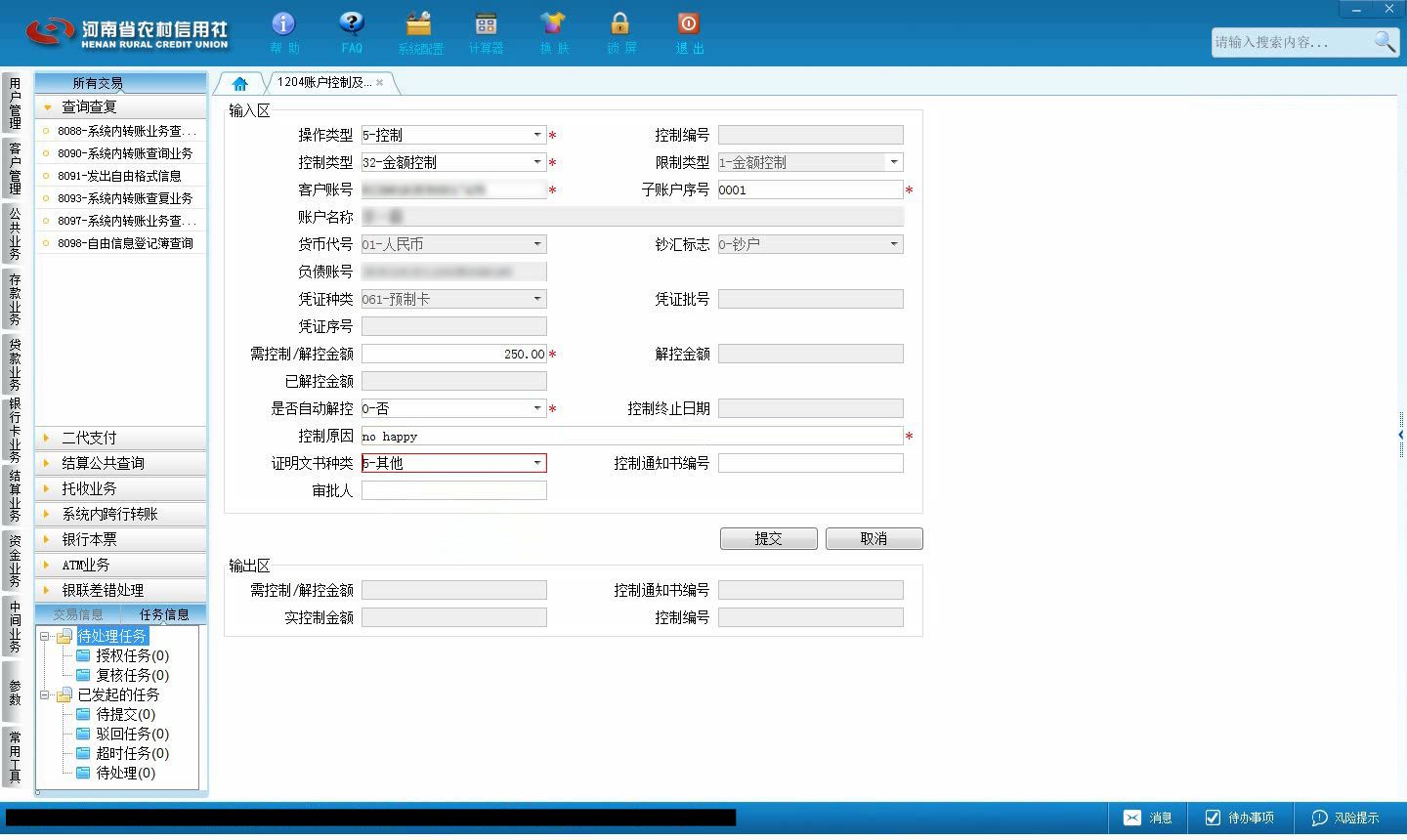Screen dimensions: 1407x840
Task: Switch to the 交易信息 tab
Action: pos(78,614)
